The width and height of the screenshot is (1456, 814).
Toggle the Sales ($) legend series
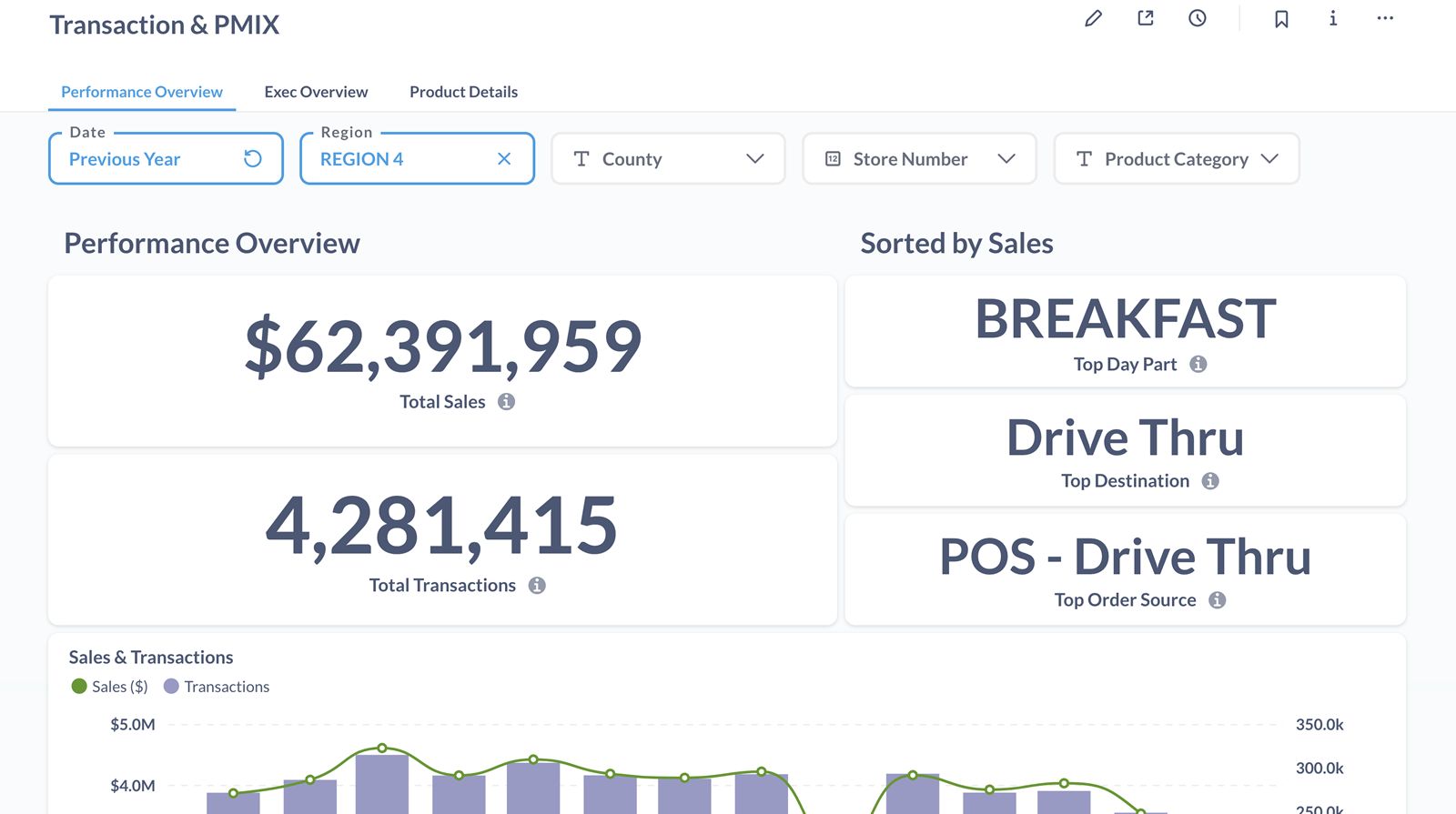(109, 687)
